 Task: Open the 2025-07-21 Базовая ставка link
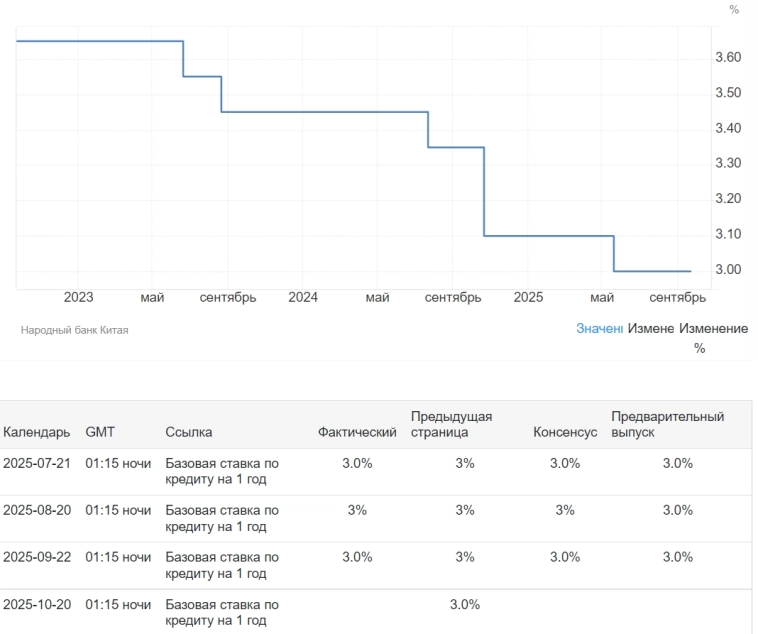pos(222,471)
